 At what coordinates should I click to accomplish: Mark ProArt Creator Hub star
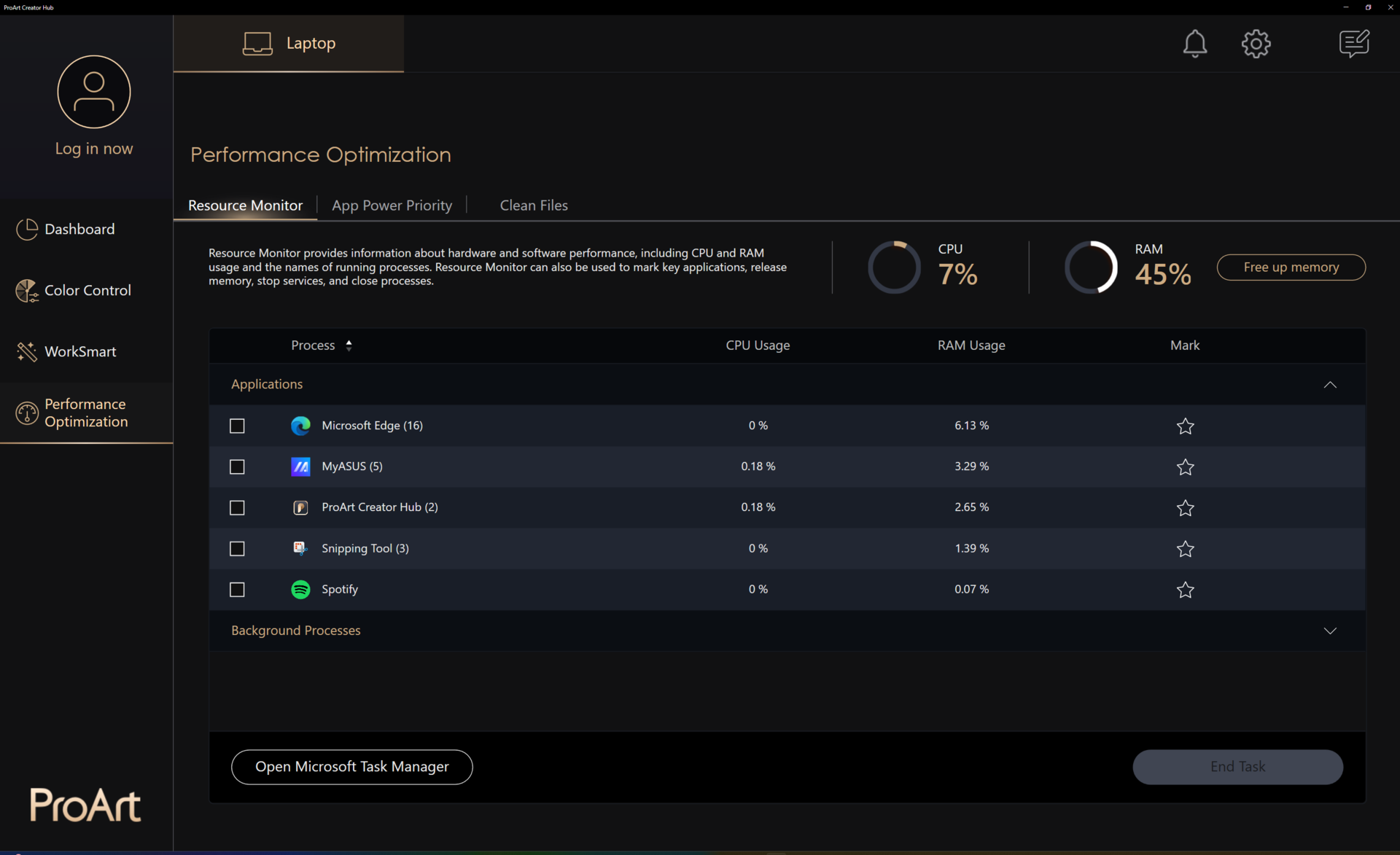[1185, 508]
